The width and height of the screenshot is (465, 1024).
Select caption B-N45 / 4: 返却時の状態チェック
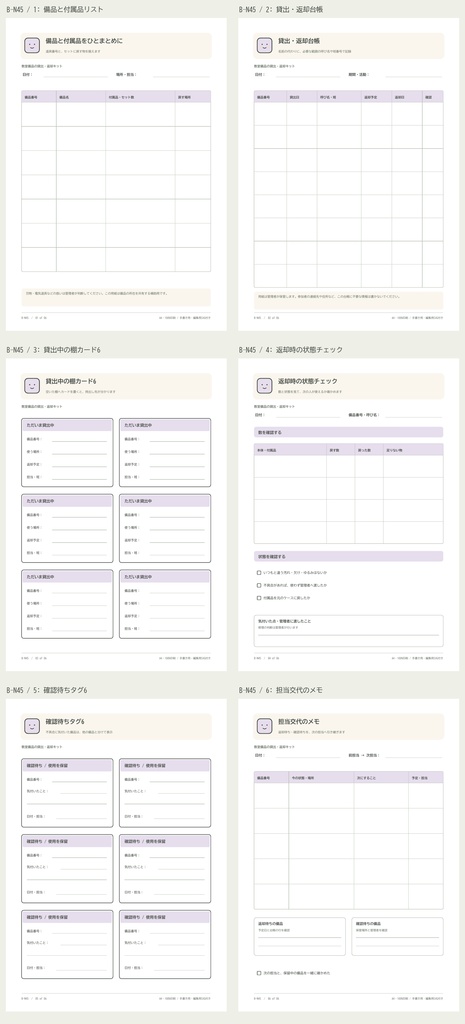[291, 350]
